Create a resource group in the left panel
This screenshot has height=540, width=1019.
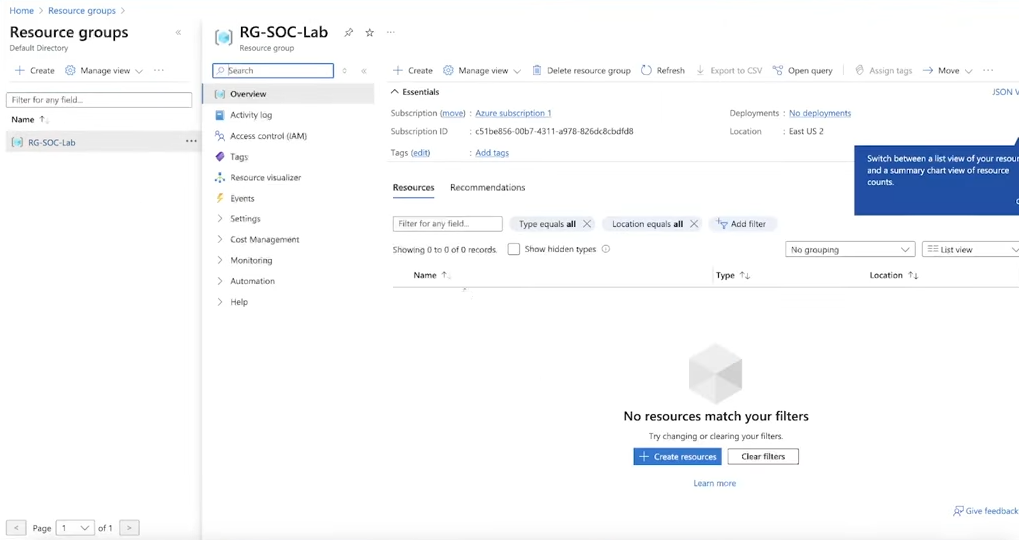[35, 70]
